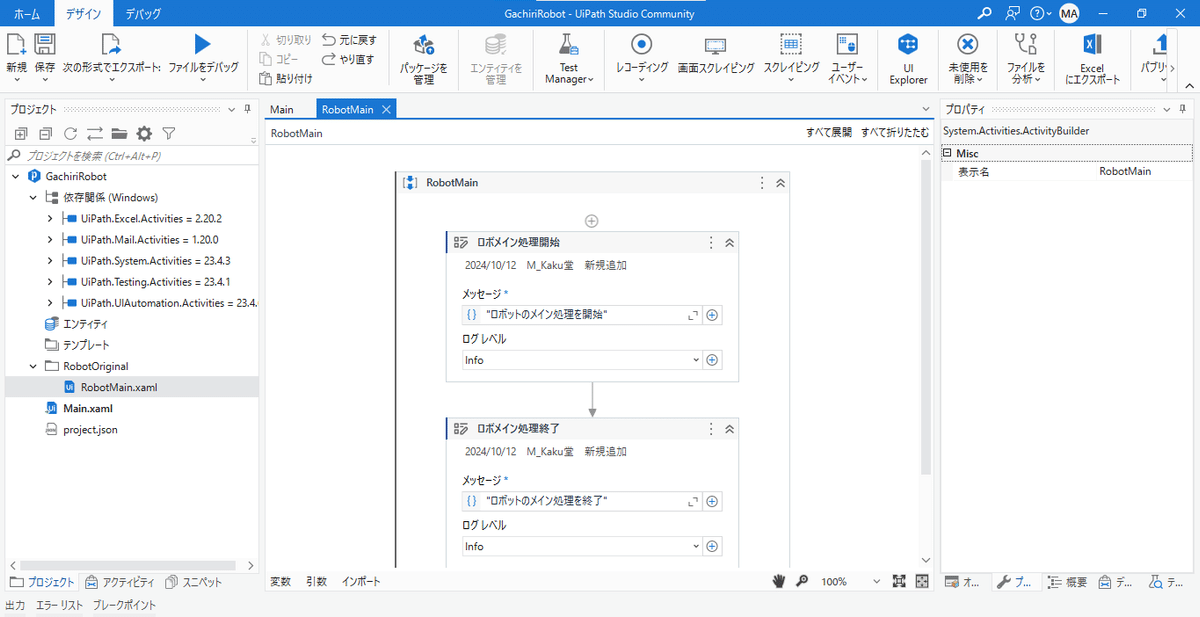The width and height of the screenshot is (1200, 617).
Task: Collapse all project tree nodes icon
Action: (45, 133)
